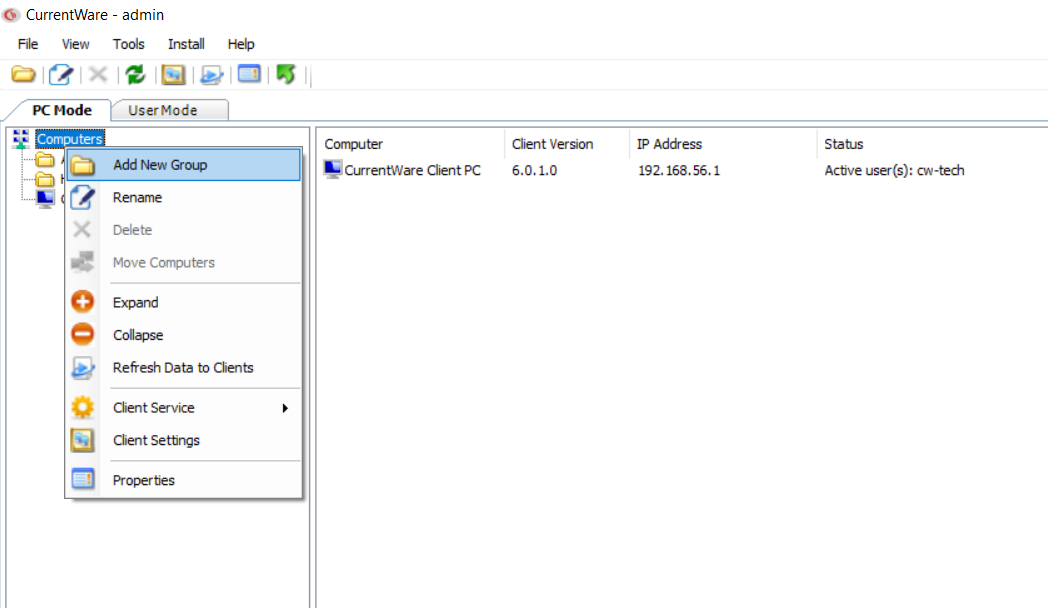The width and height of the screenshot is (1048, 608).
Task: Choose Rename in the context menu
Action: pos(184,198)
